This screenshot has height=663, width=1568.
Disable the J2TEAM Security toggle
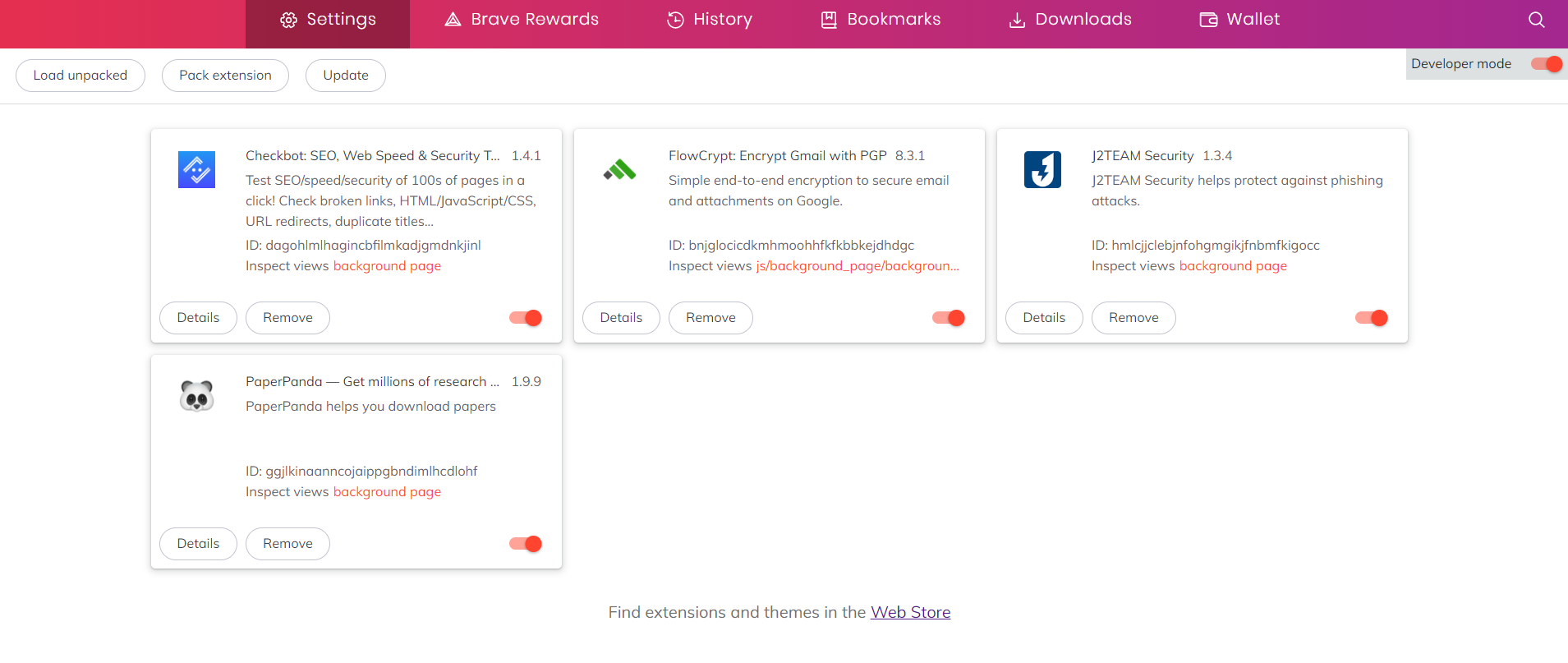coord(1372,318)
